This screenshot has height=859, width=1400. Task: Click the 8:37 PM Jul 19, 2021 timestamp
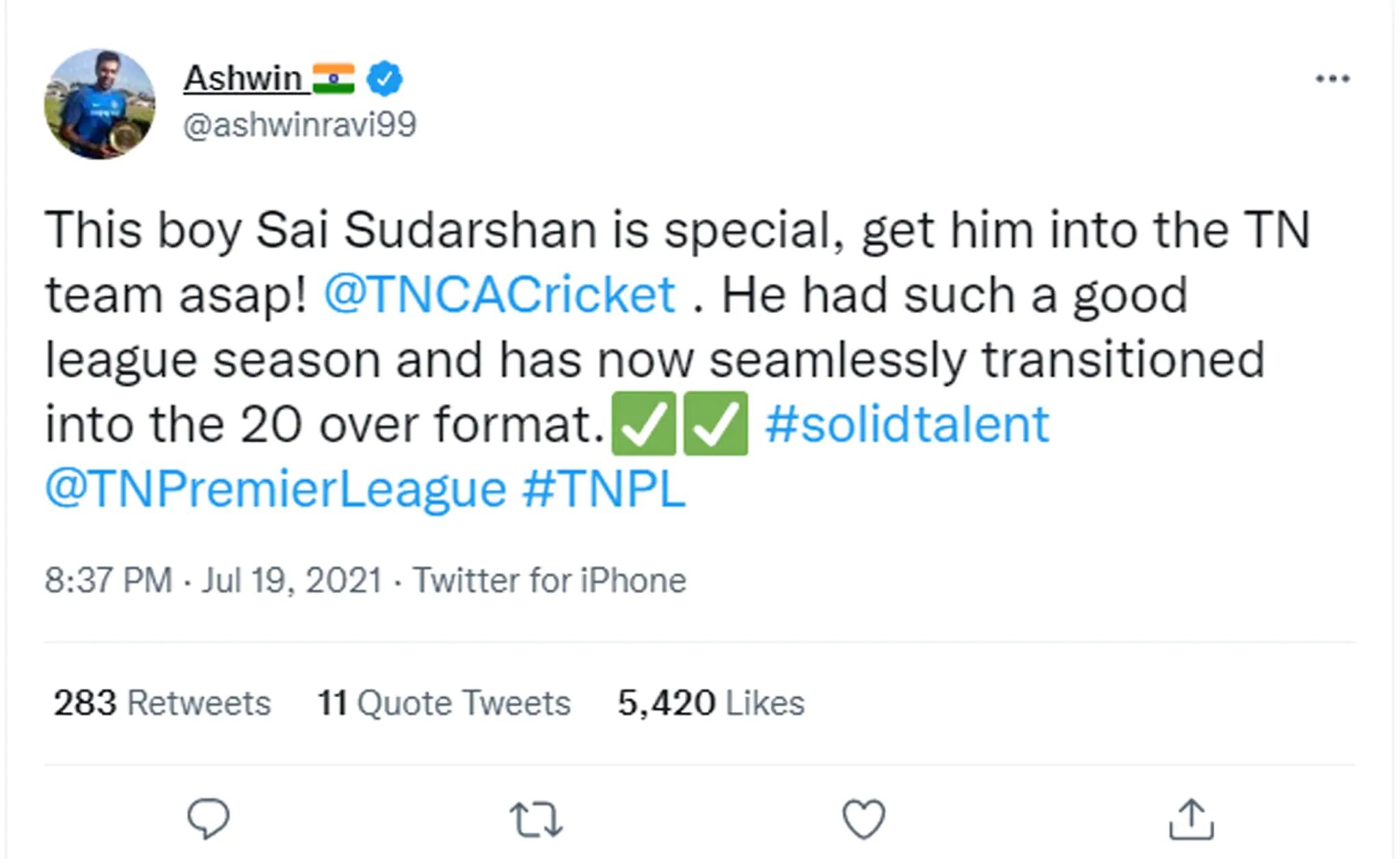213,580
